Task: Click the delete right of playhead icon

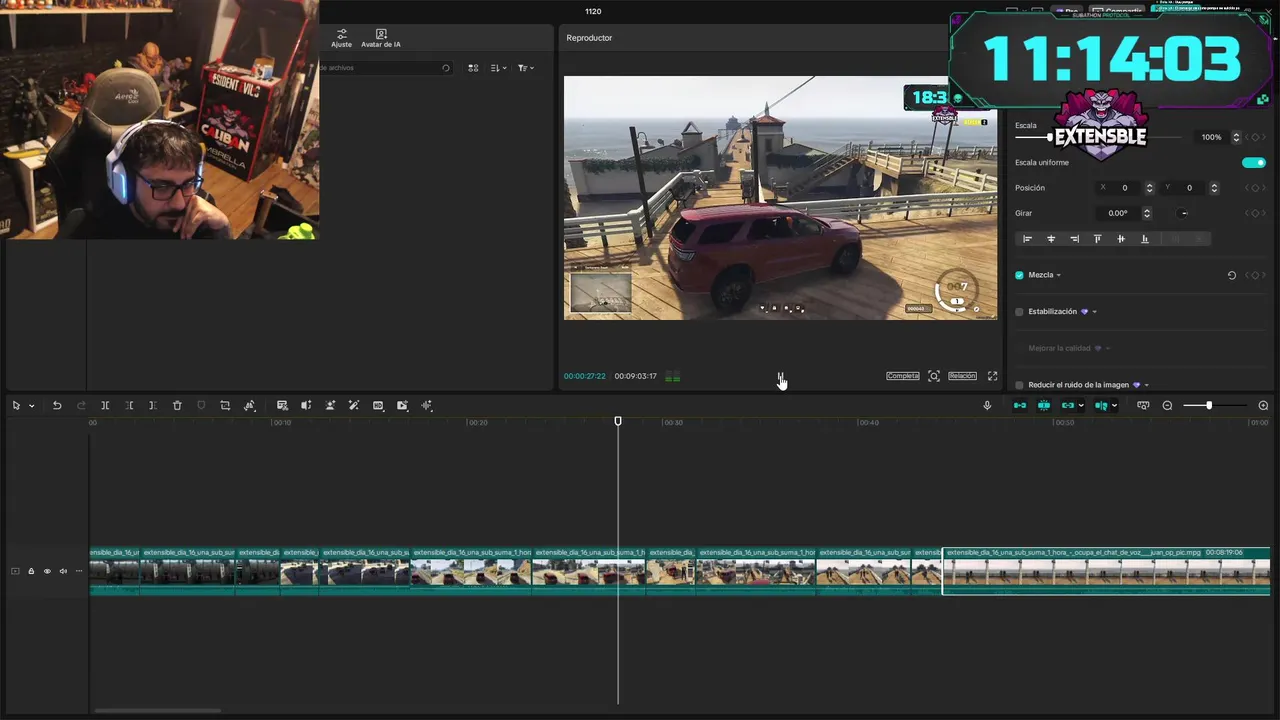Action: click(153, 405)
